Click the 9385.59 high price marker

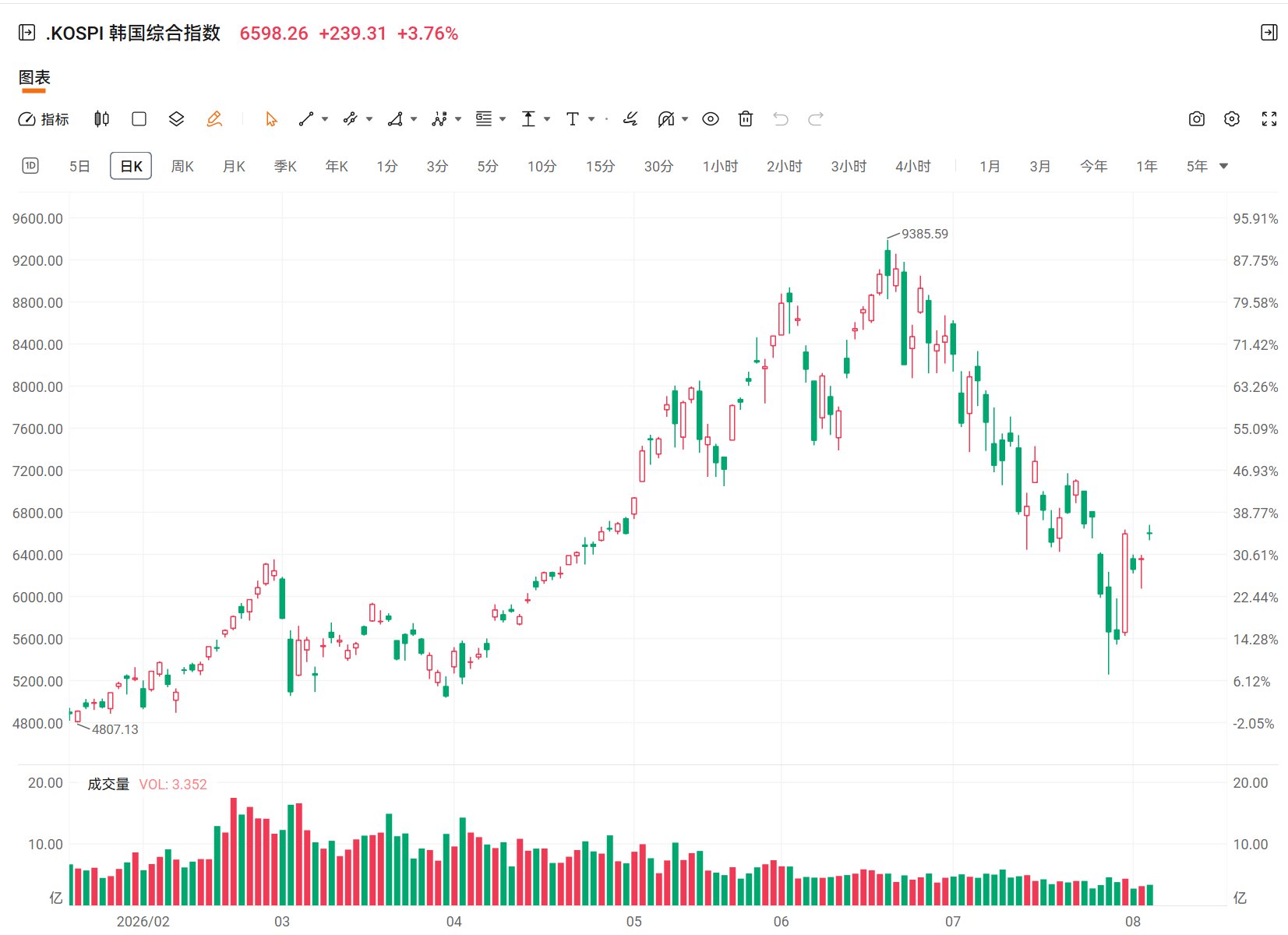(x=924, y=234)
